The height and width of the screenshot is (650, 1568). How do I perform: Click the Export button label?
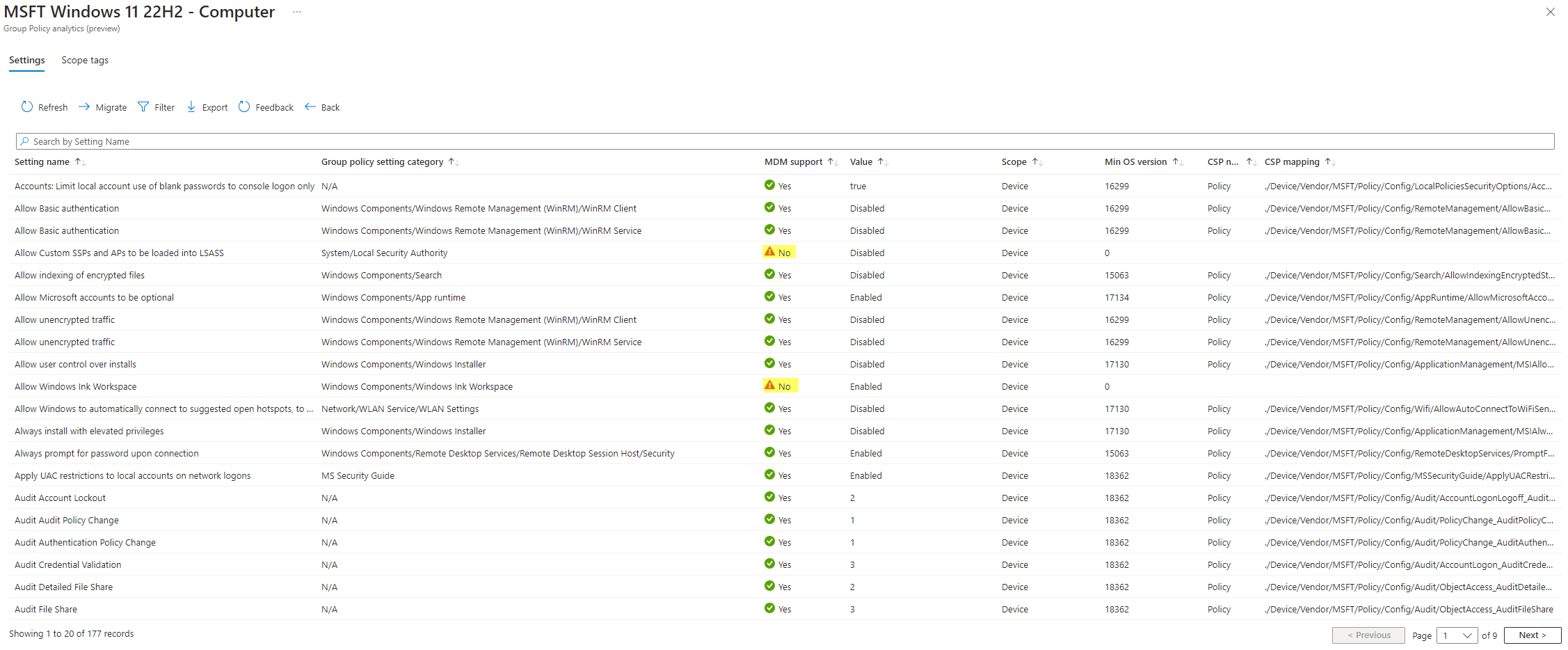click(x=215, y=108)
